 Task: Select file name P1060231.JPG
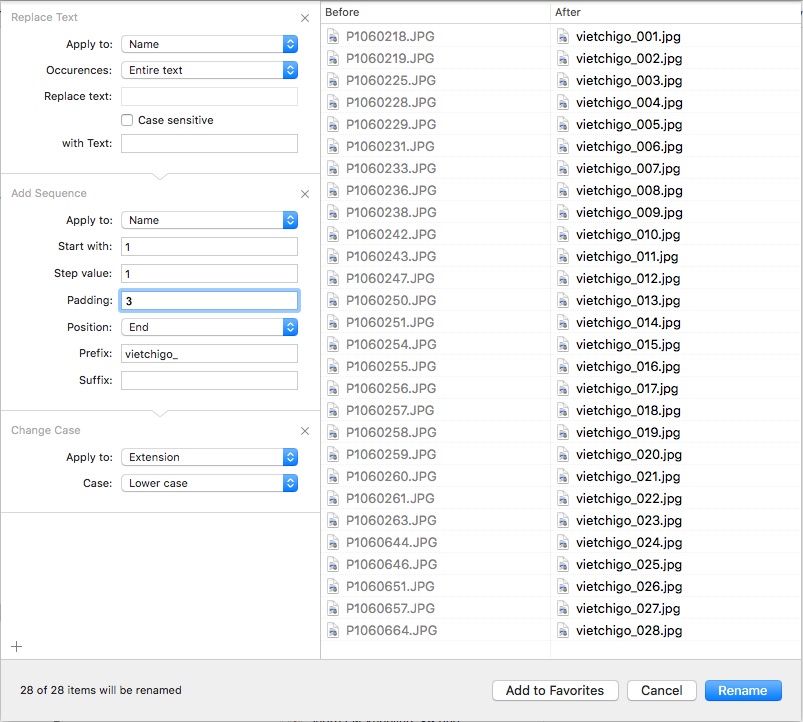390,146
